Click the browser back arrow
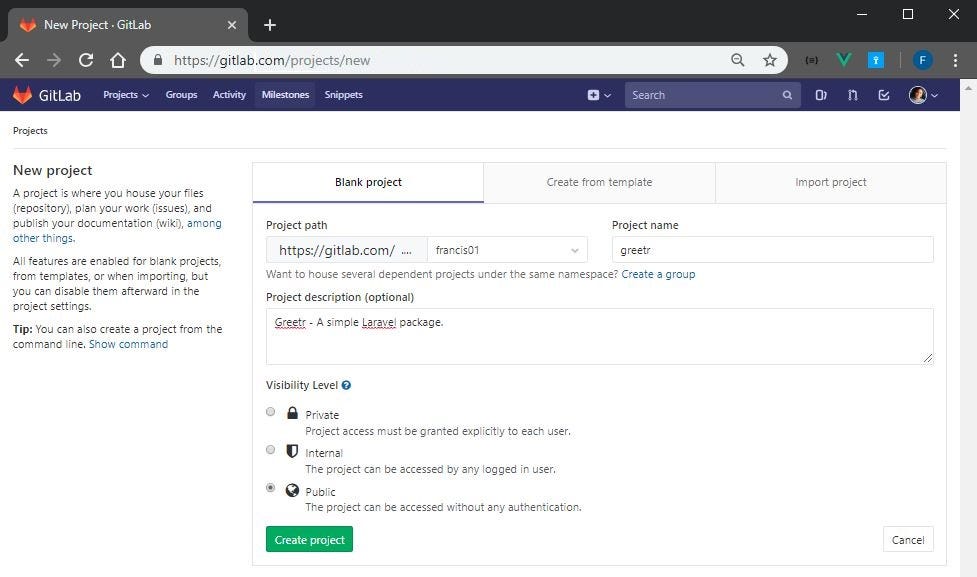 click(22, 60)
